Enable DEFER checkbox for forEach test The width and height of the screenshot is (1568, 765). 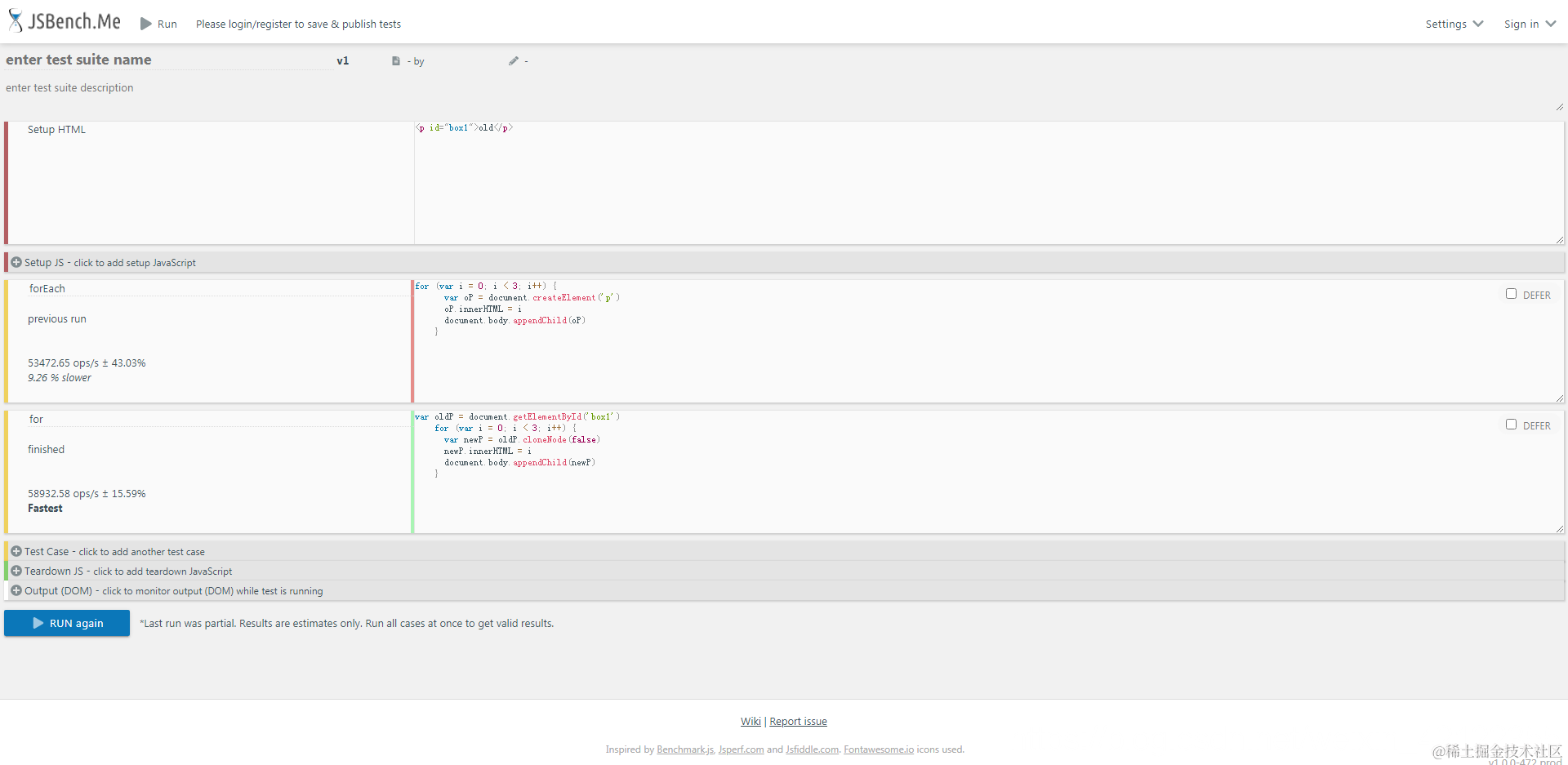[1511, 294]
